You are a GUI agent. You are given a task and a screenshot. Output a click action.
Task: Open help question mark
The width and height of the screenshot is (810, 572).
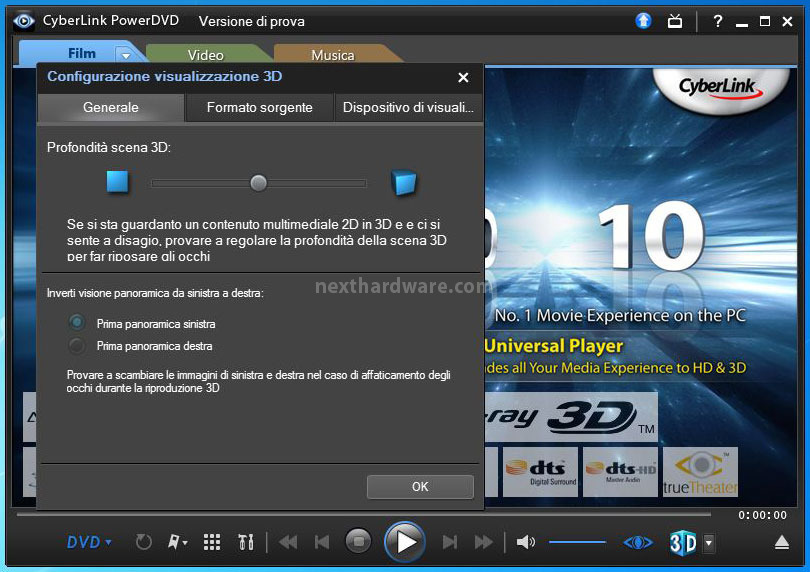(x=718, y=21)
